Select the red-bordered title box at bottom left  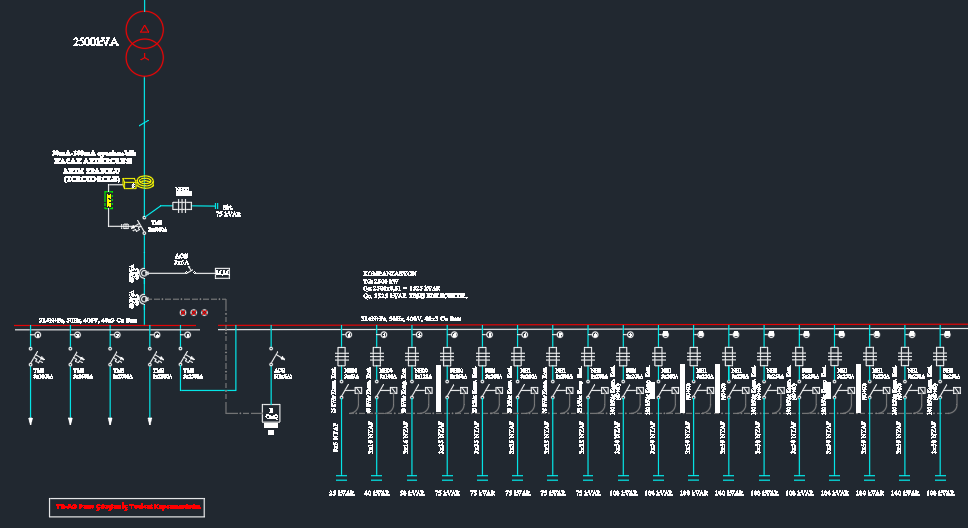coord(127,508)
